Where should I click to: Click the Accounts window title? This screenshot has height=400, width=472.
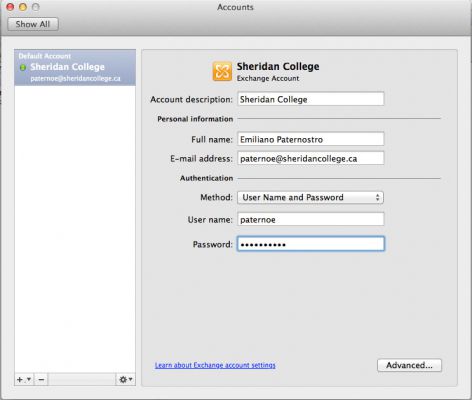235,7
